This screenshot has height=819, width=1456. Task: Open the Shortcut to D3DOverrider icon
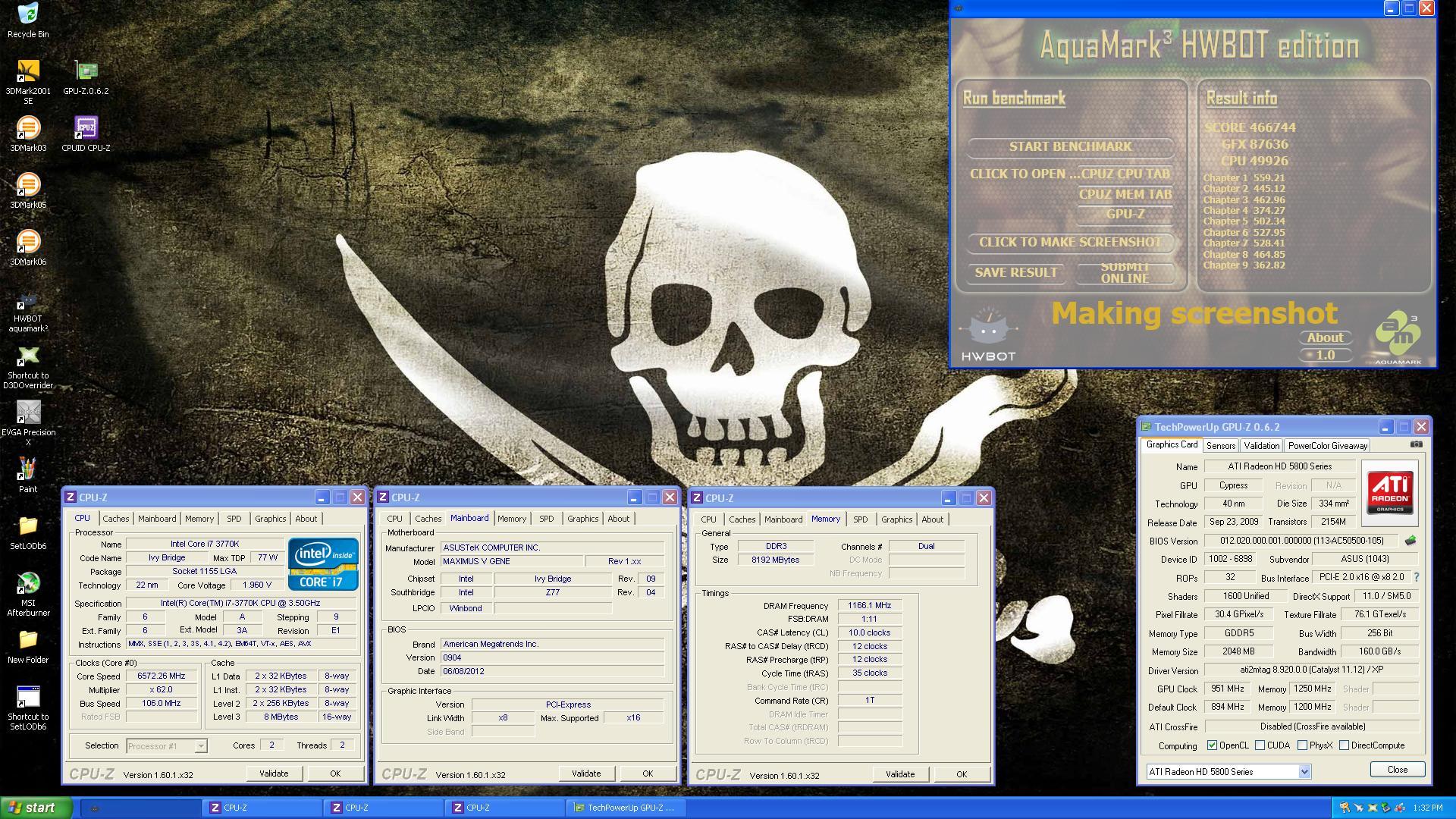click(x=28, y=368)
